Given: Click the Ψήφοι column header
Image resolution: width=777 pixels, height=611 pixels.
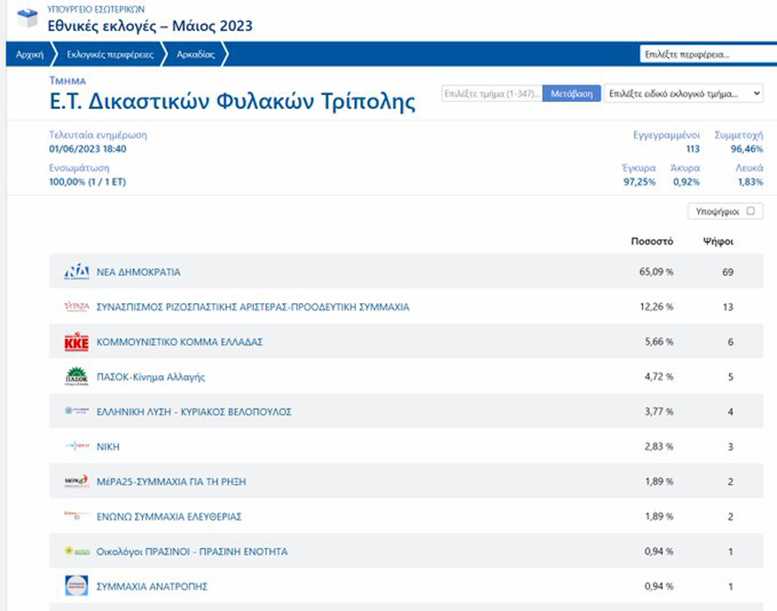Looking at the screenshot, I should click(x=718, y=241).
